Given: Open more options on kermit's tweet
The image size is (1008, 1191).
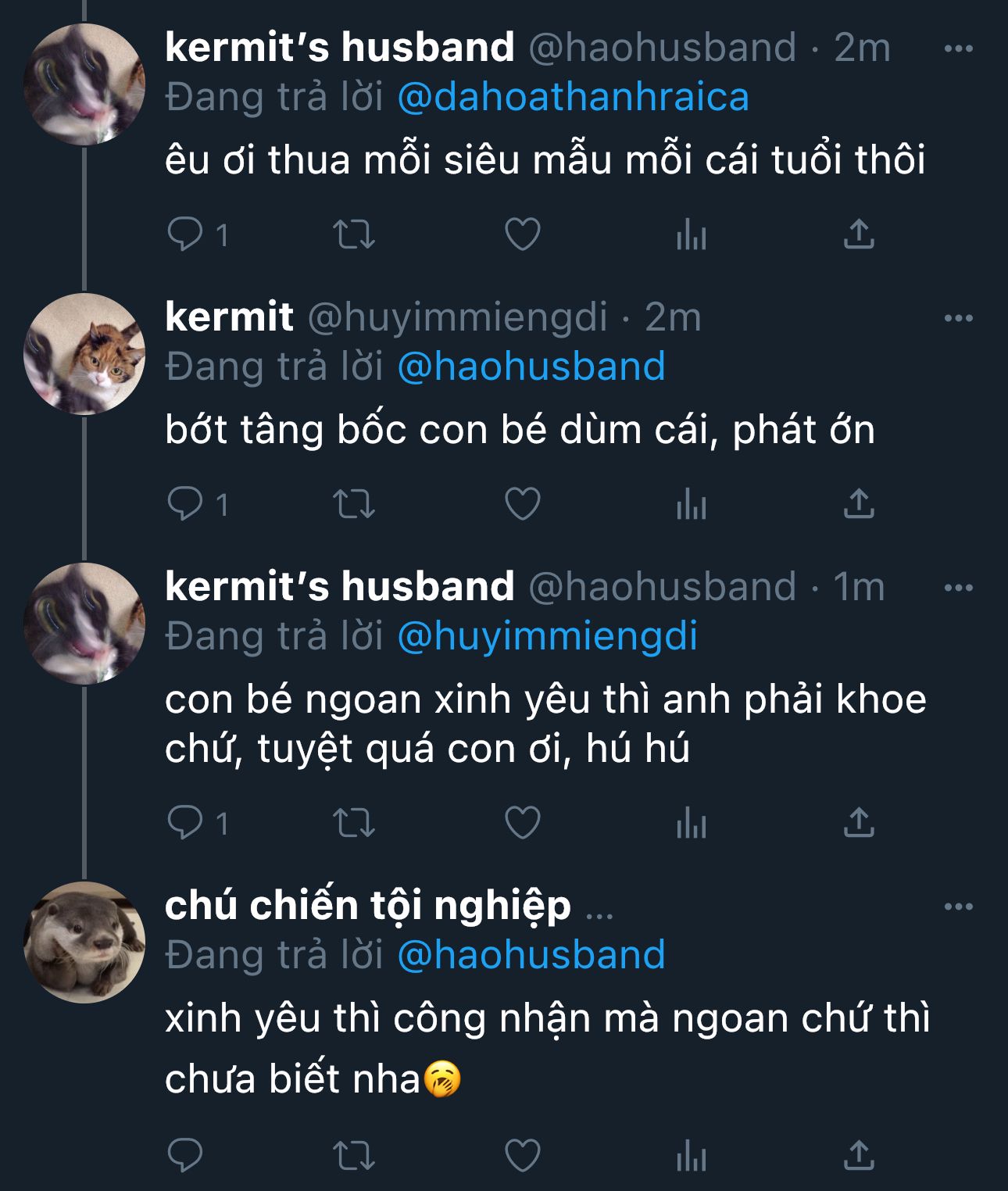Looking at the screenshot, I should coord(959,318).
